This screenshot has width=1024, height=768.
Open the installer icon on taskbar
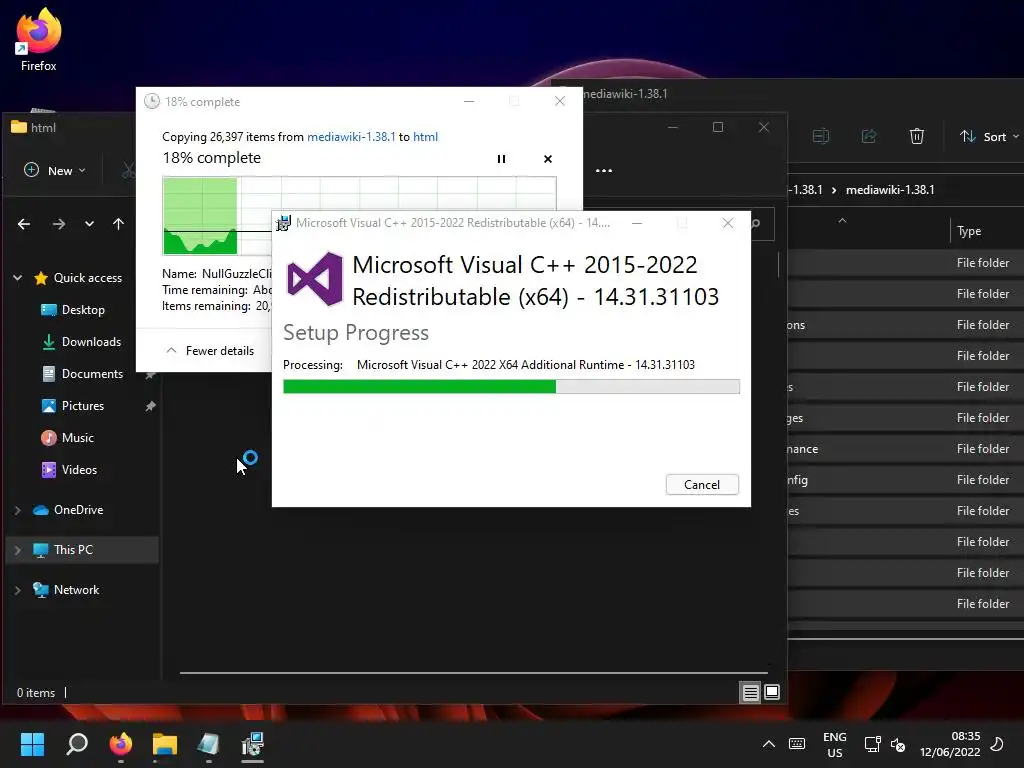click(x=252, y=744)
